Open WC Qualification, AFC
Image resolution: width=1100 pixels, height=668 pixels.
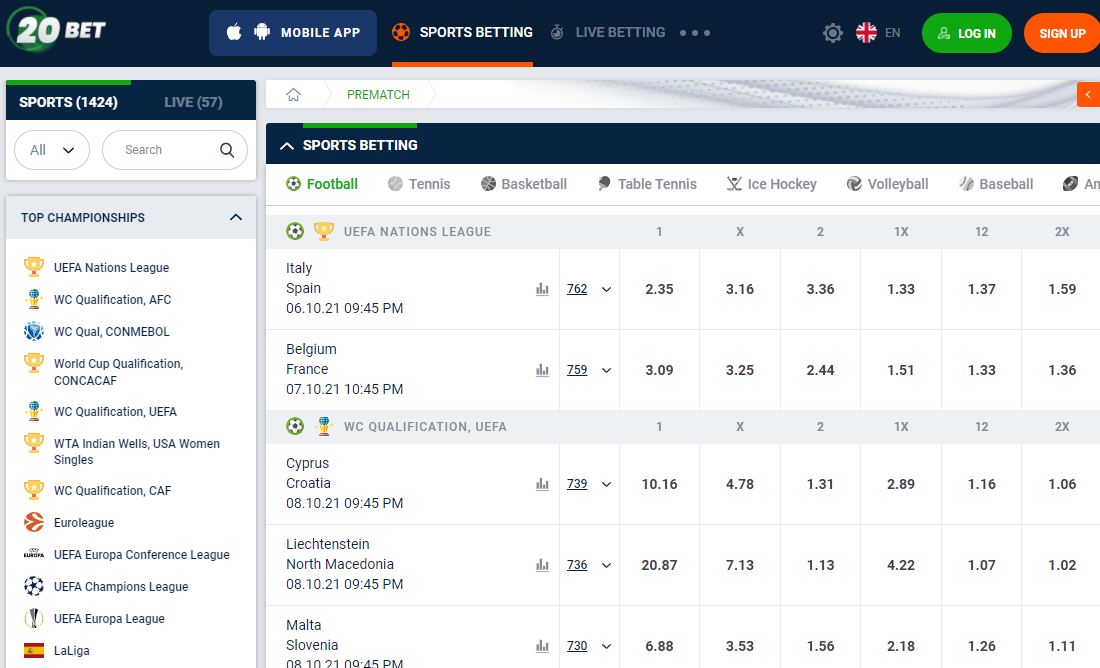pyautogui.click(x=112, y=300)
